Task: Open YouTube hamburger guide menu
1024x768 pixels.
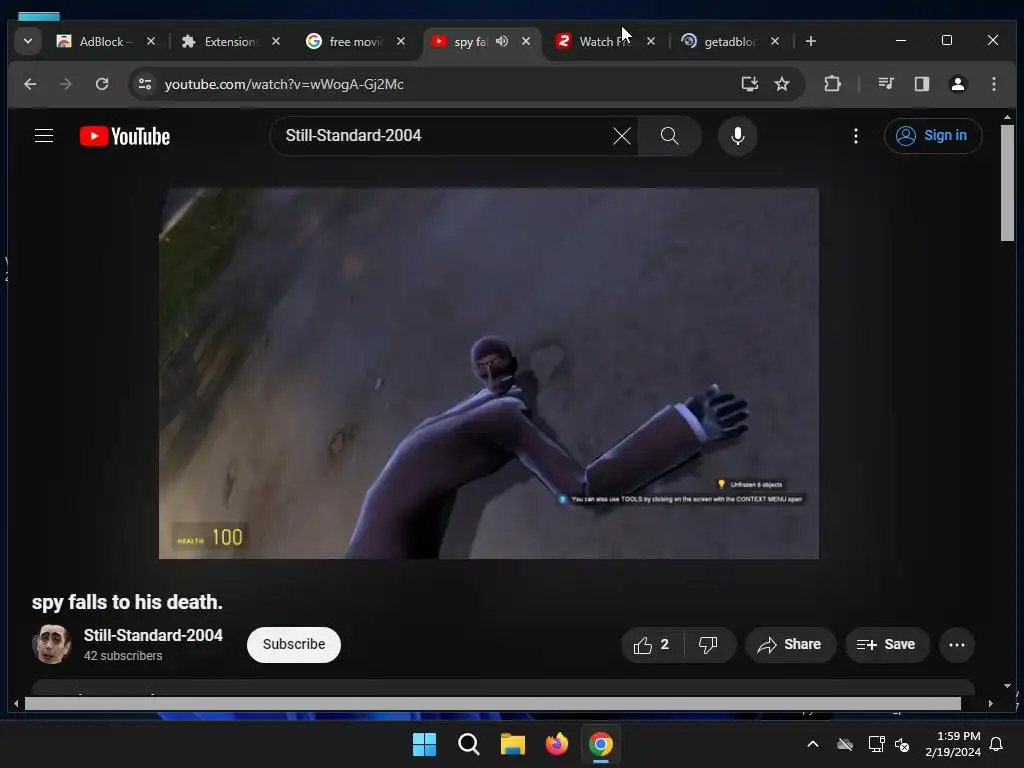Action: (44, 136)
